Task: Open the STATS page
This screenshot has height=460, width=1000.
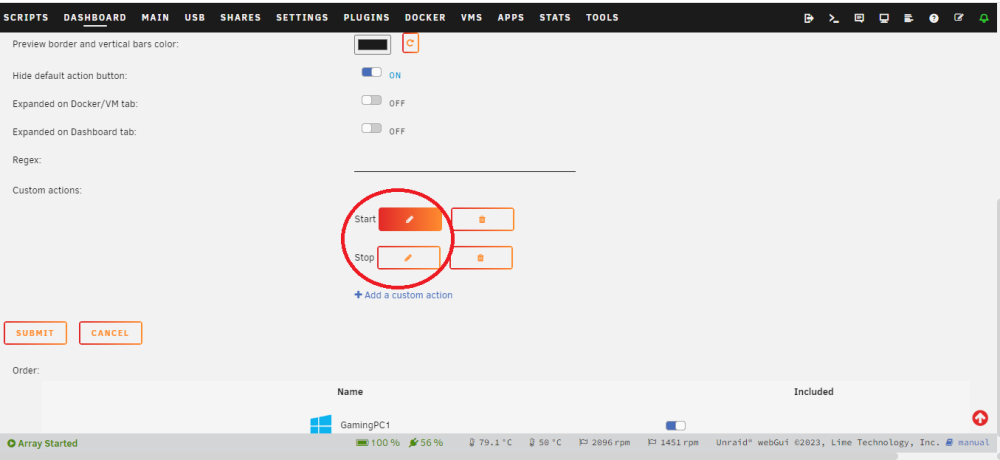Action: point(555,18)
